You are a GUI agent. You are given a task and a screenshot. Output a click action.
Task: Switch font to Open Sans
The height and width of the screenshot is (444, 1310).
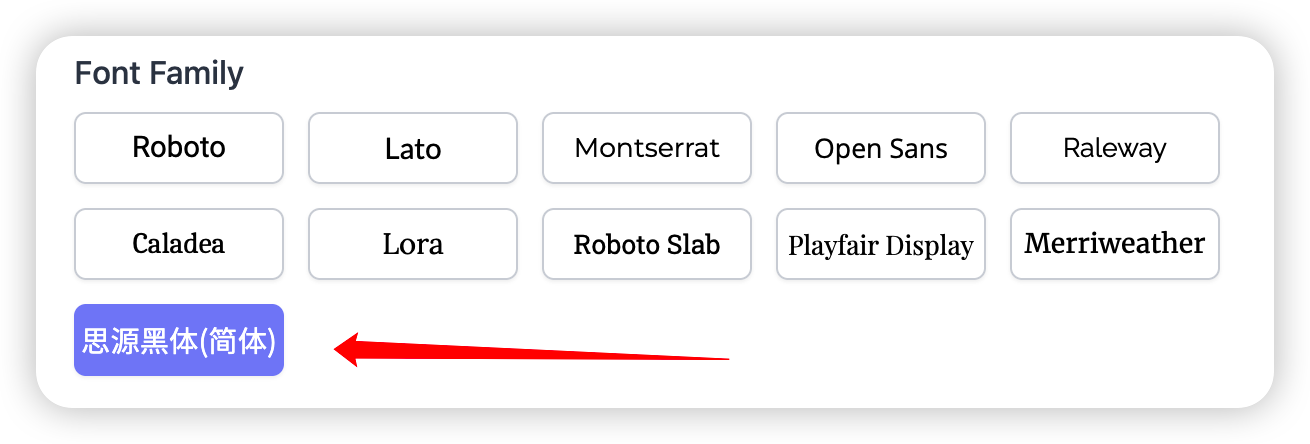pyautogui.click(x=881, y=148)
